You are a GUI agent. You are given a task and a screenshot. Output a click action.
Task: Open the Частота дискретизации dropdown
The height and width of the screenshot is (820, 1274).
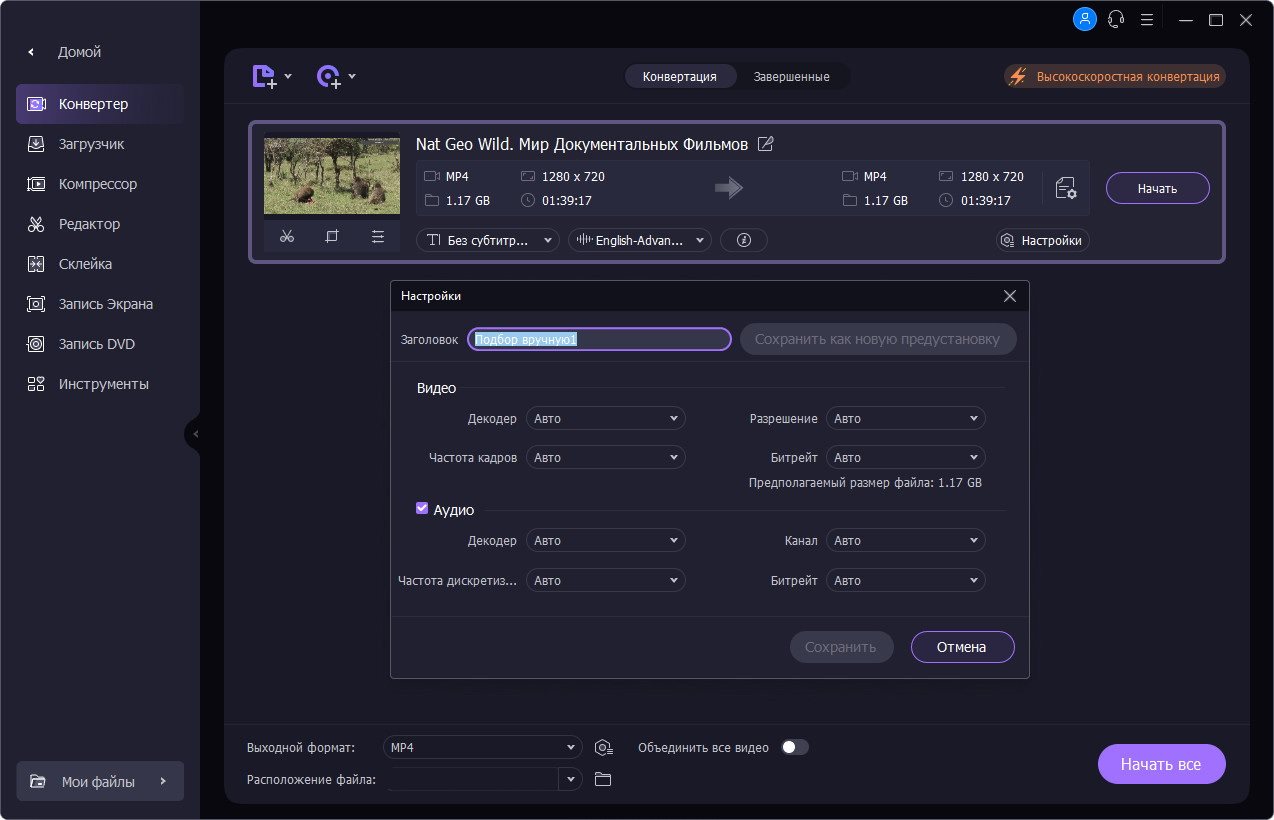[x=606, y=580]
